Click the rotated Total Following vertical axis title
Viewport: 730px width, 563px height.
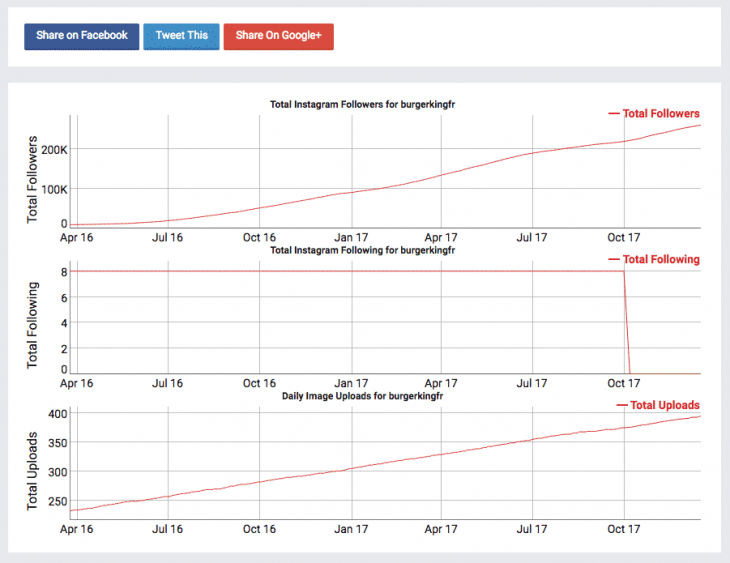coord(32,325)
